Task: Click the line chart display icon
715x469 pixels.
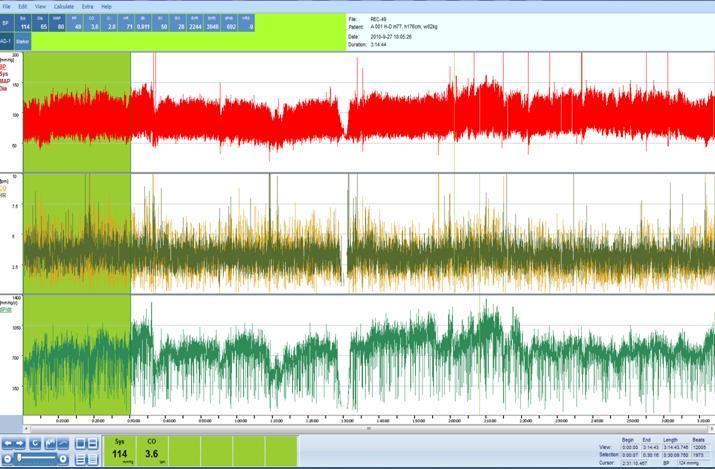Action: tap(63, 443)
